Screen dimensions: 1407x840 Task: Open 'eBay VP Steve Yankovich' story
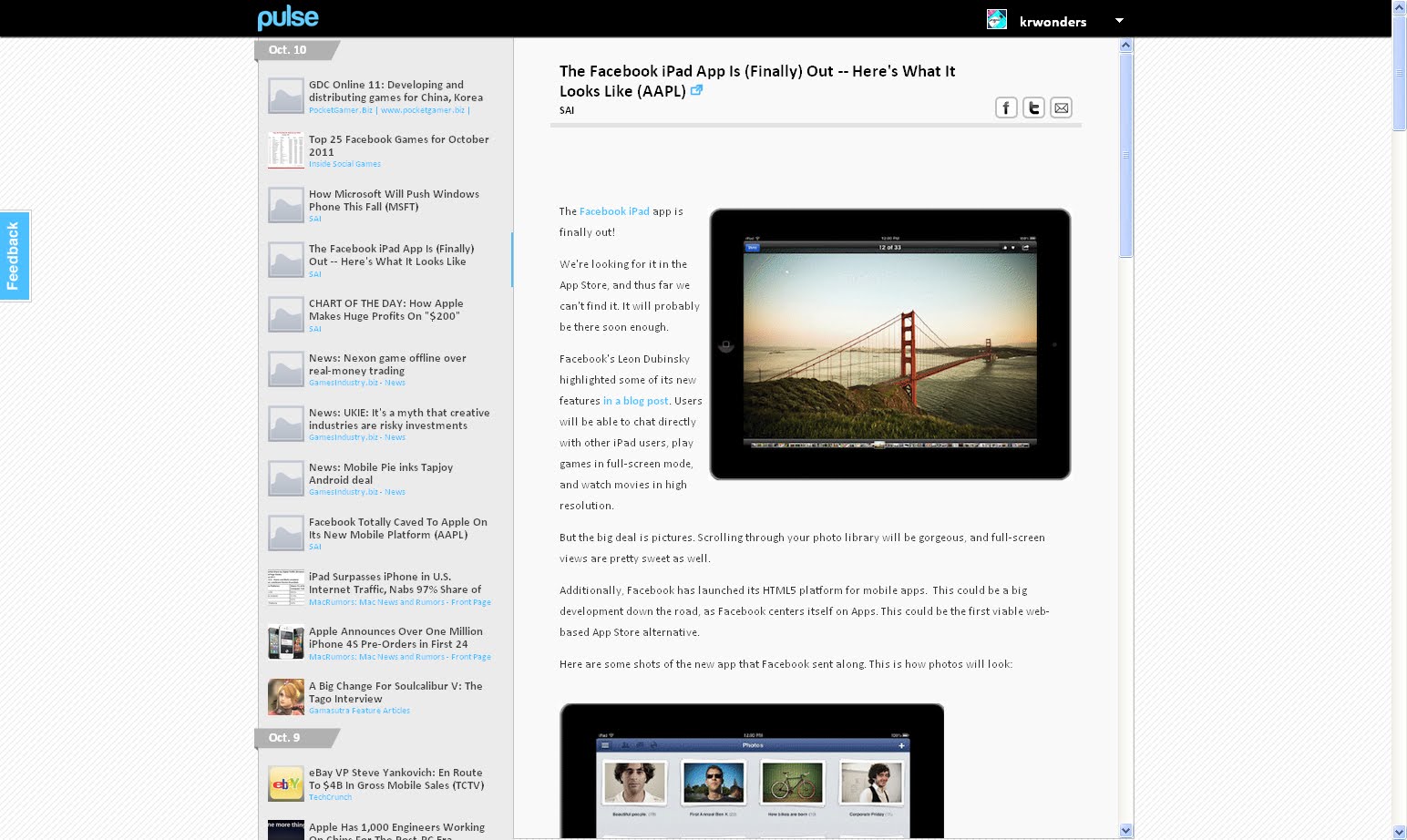point(396,779)
